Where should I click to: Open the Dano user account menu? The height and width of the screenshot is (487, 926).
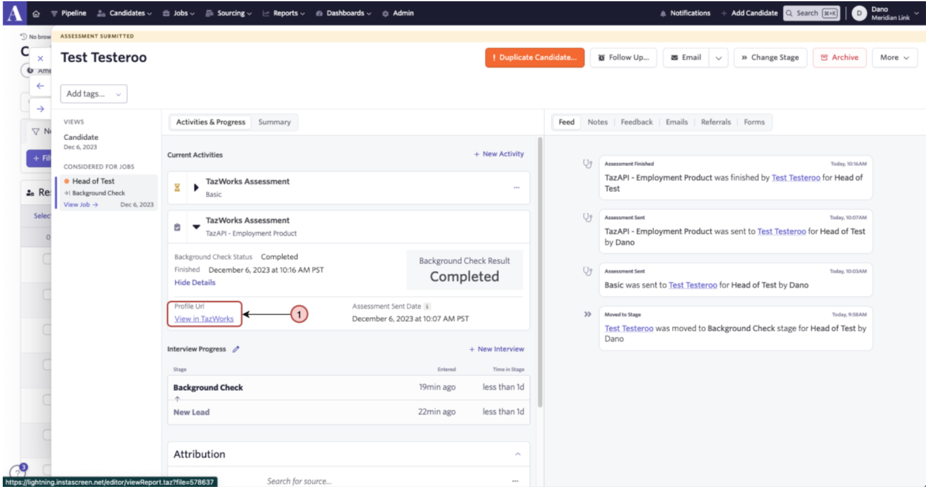tap(885, 13)
